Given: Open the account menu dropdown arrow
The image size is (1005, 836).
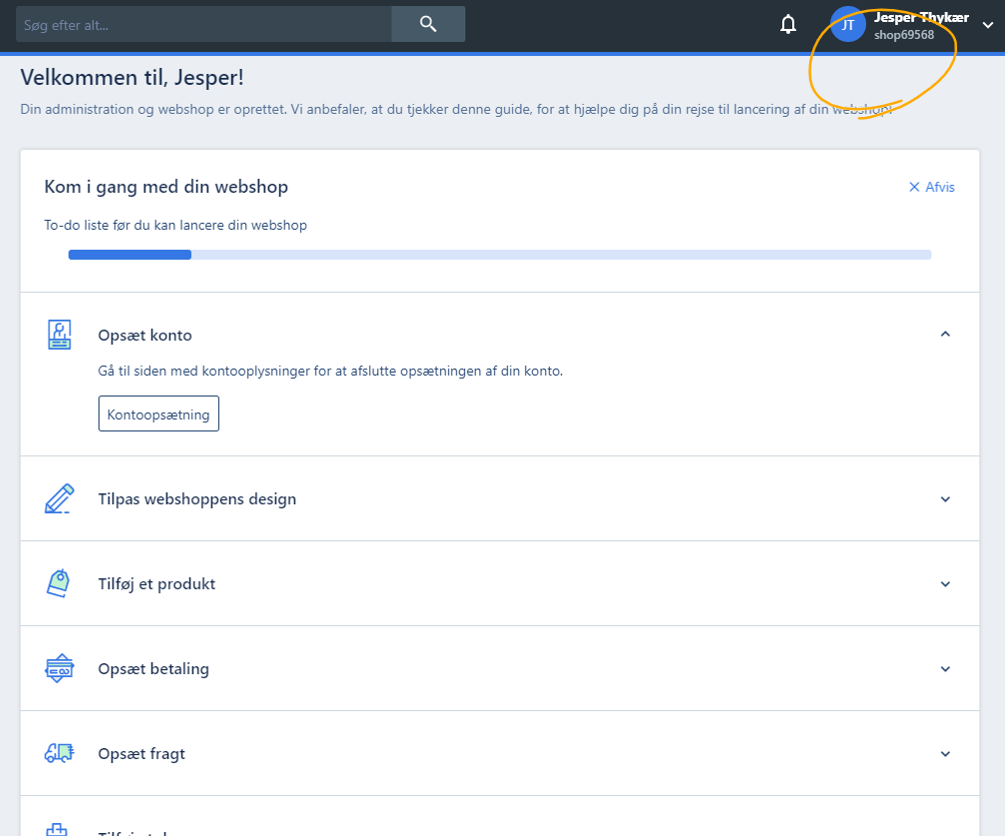Looking at the screenshot, I should (x=988, y=25).
